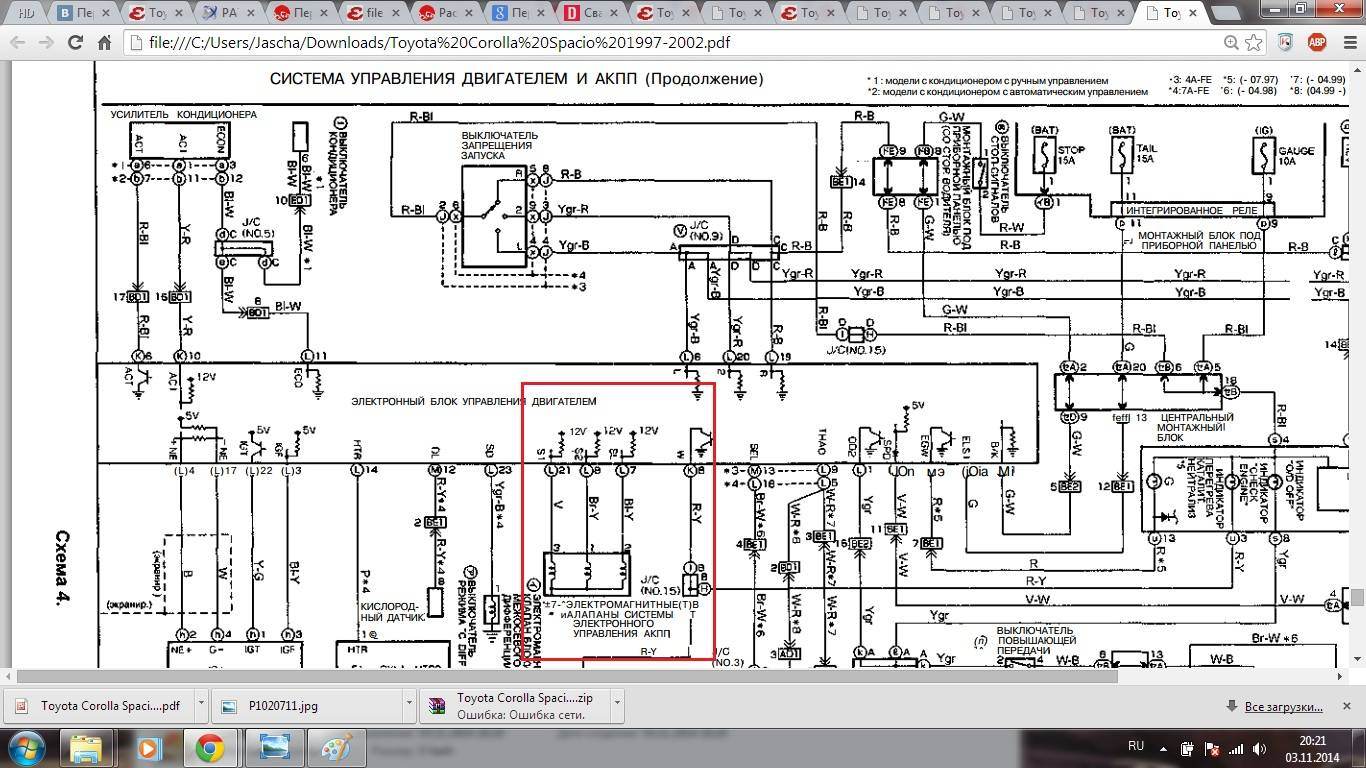This screenshot has height=768, width=1366.
Task: Open the Adblock Plus (ABP) extension
Action: (1317, 43)
